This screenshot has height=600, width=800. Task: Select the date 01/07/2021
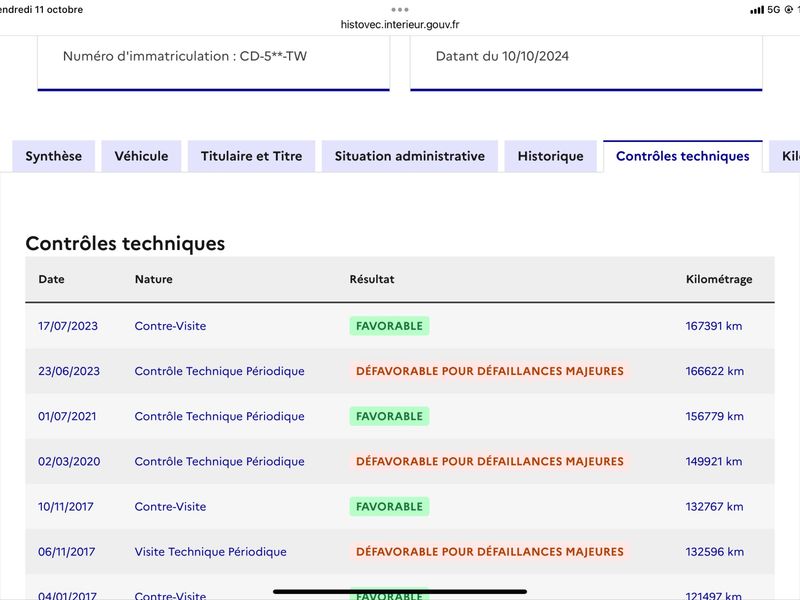67,416
